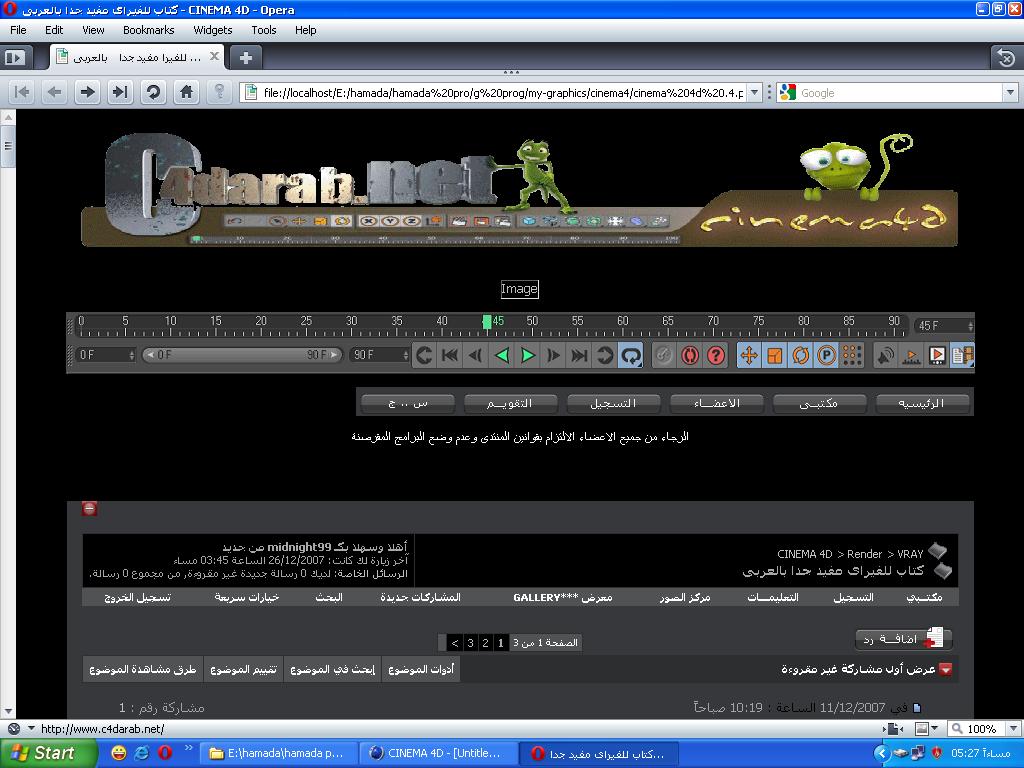Open the closed tabs trash icon
The height and width of the screenshot is (768, 1024).
tap(1006, 58)
